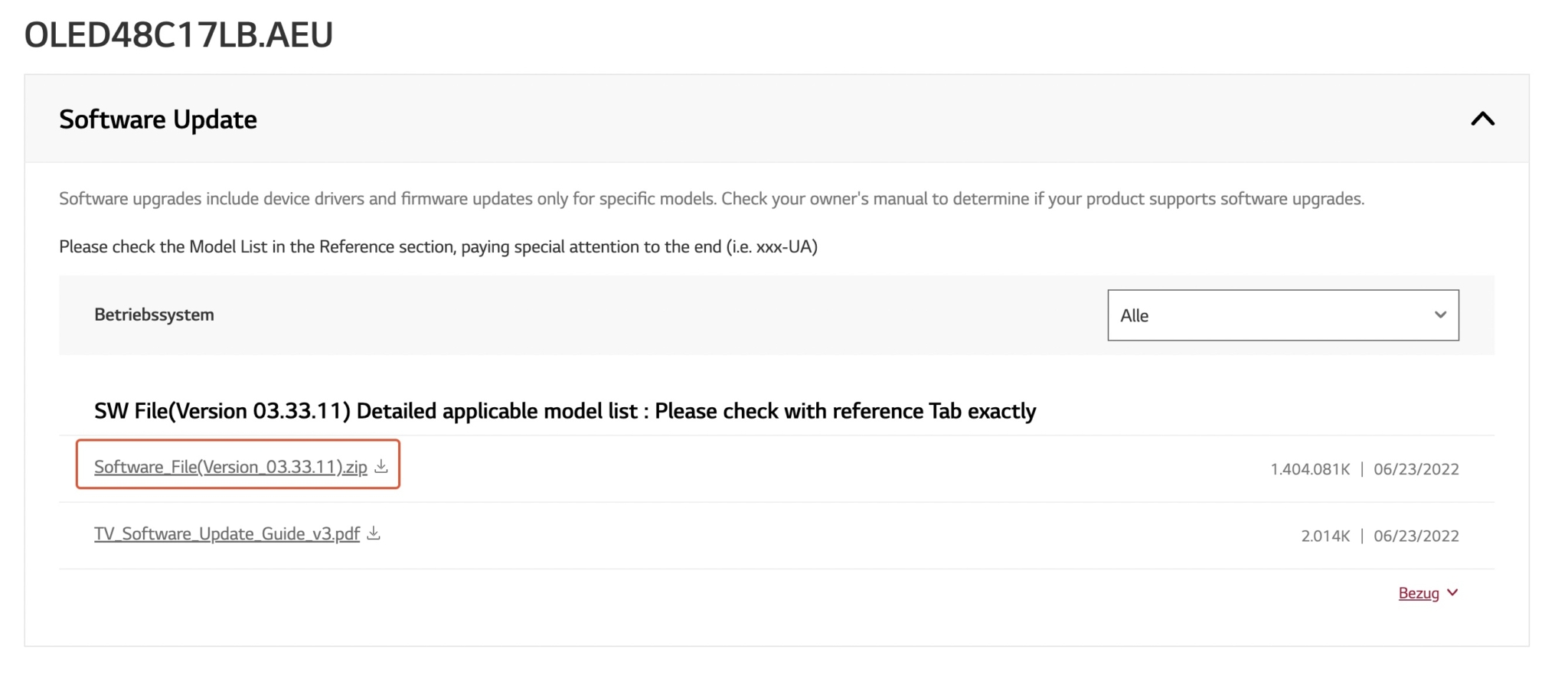Image resolution: width=1568 pixels, height=675 pixels.
Task: Open TV_Software_Update_Guide_v3.pdf link
Action: click(x=227, y=533)
